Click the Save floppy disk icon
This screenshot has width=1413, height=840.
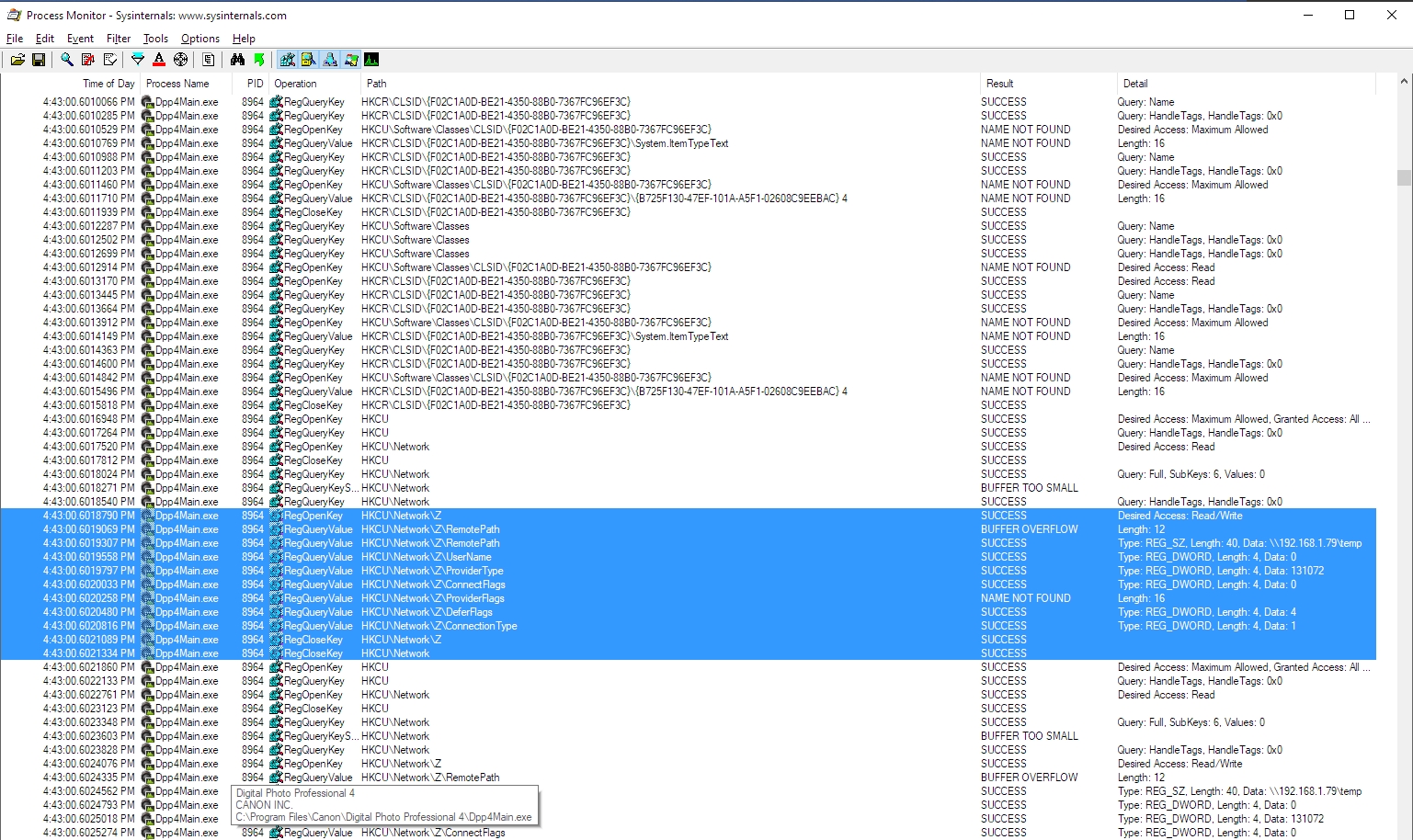pyautogui.click(x=39, y=60)
